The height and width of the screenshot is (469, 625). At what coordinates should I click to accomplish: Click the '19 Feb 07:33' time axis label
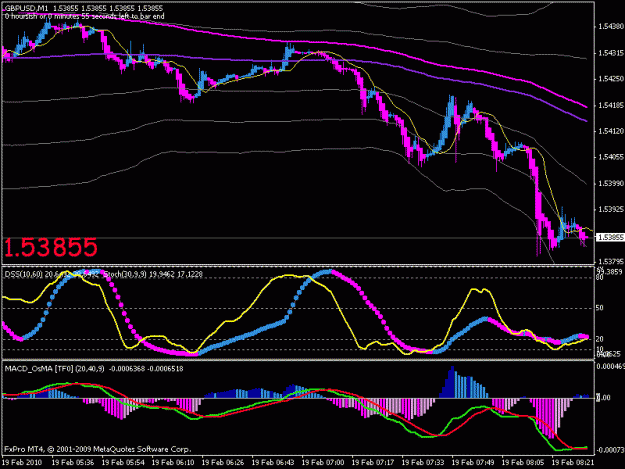[x=423, y=463]
